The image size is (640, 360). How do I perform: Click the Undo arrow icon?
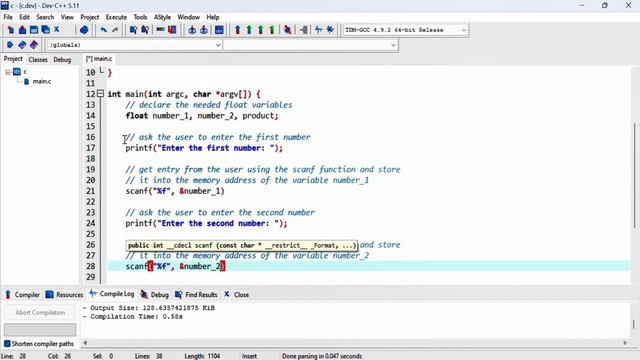point(104,30)
